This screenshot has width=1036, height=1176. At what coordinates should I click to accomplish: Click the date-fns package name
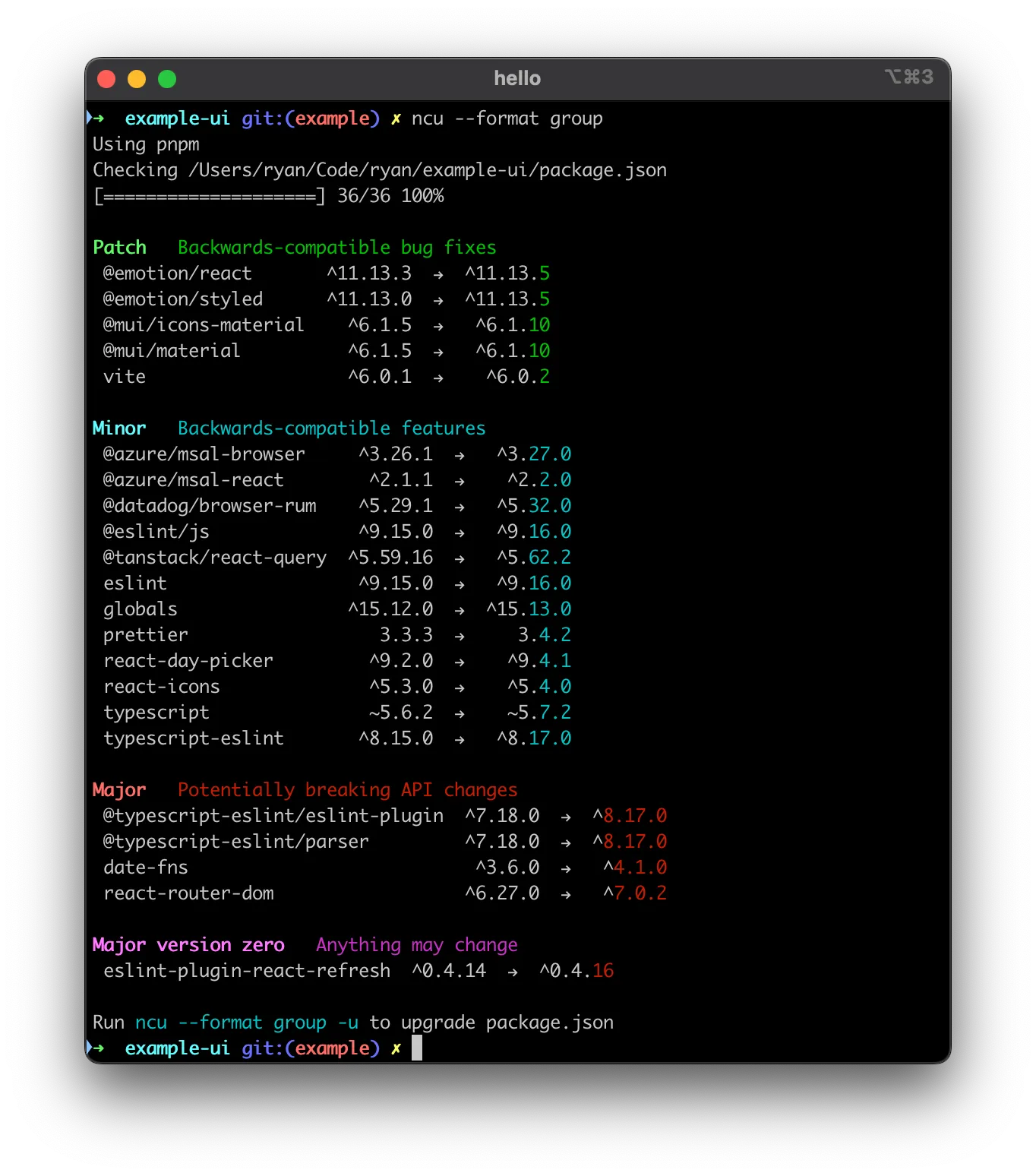coord(146,868)
